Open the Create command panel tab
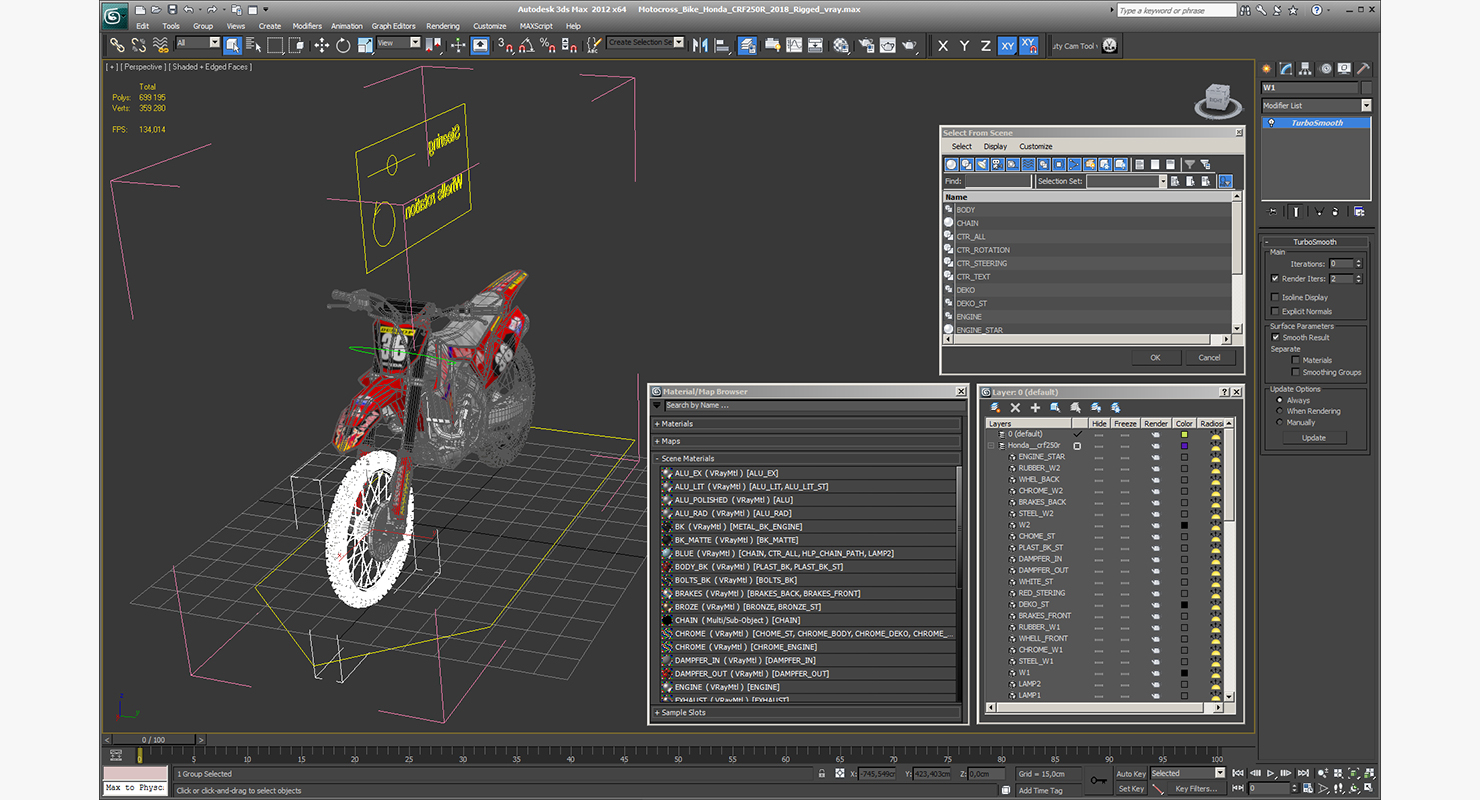The height and width of the screenshot is (800, 1480). 1268,69
